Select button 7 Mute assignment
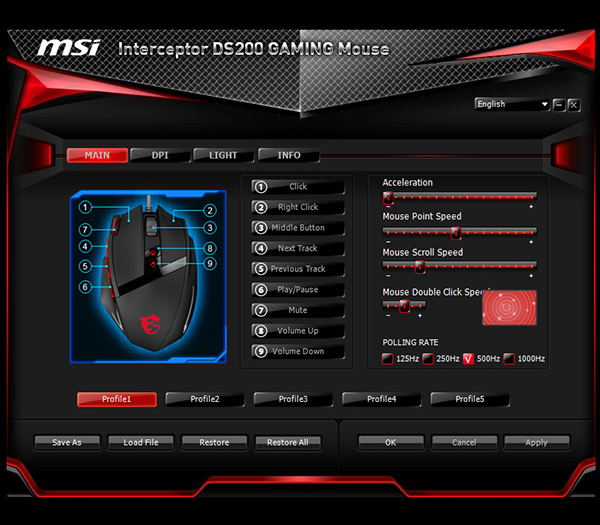The height and width of the screenshot is (525, 600). pyautogui.click(x=298, y=310)
